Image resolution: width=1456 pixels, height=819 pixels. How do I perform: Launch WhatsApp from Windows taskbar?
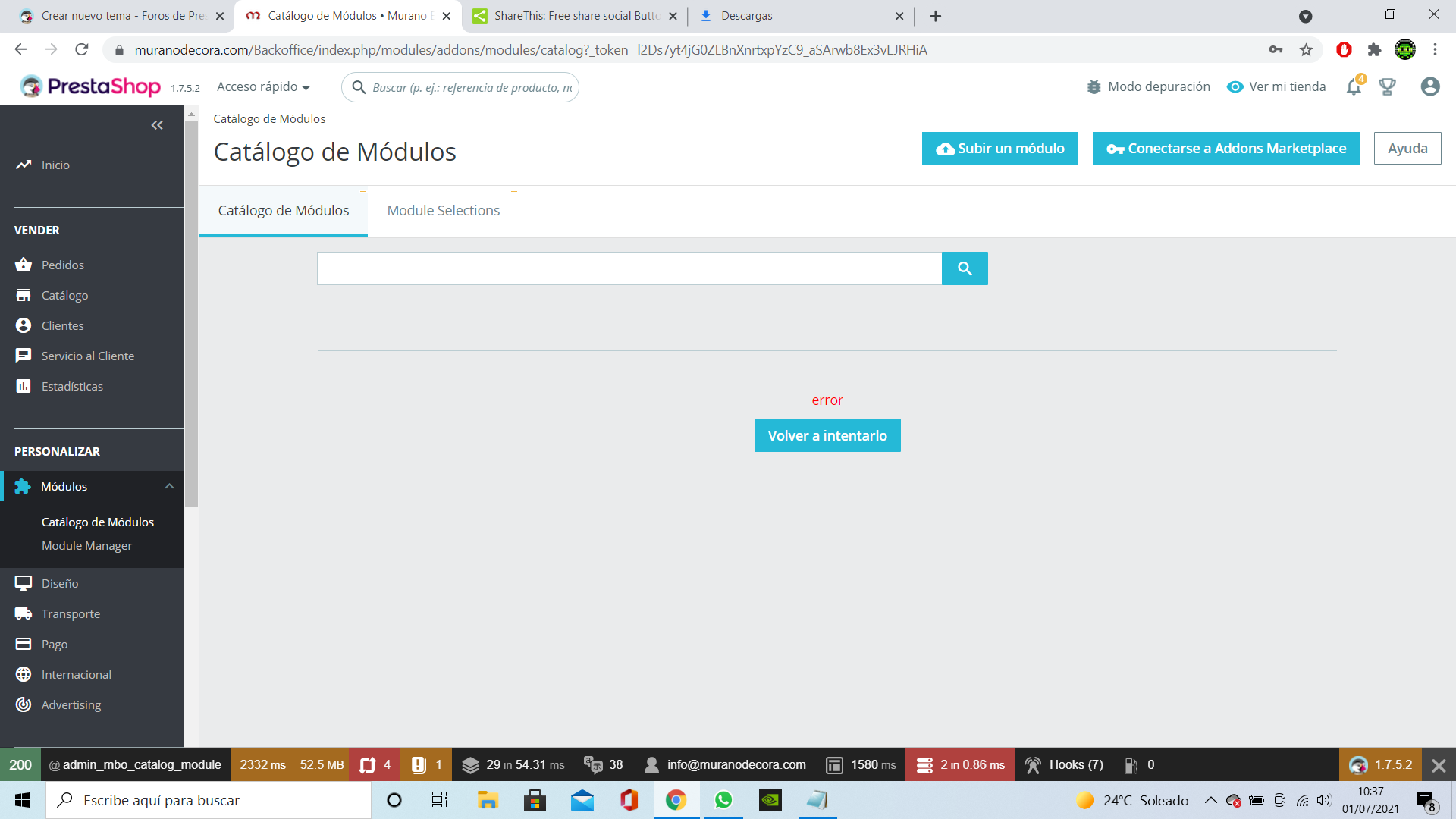click(x=723, y=800)
